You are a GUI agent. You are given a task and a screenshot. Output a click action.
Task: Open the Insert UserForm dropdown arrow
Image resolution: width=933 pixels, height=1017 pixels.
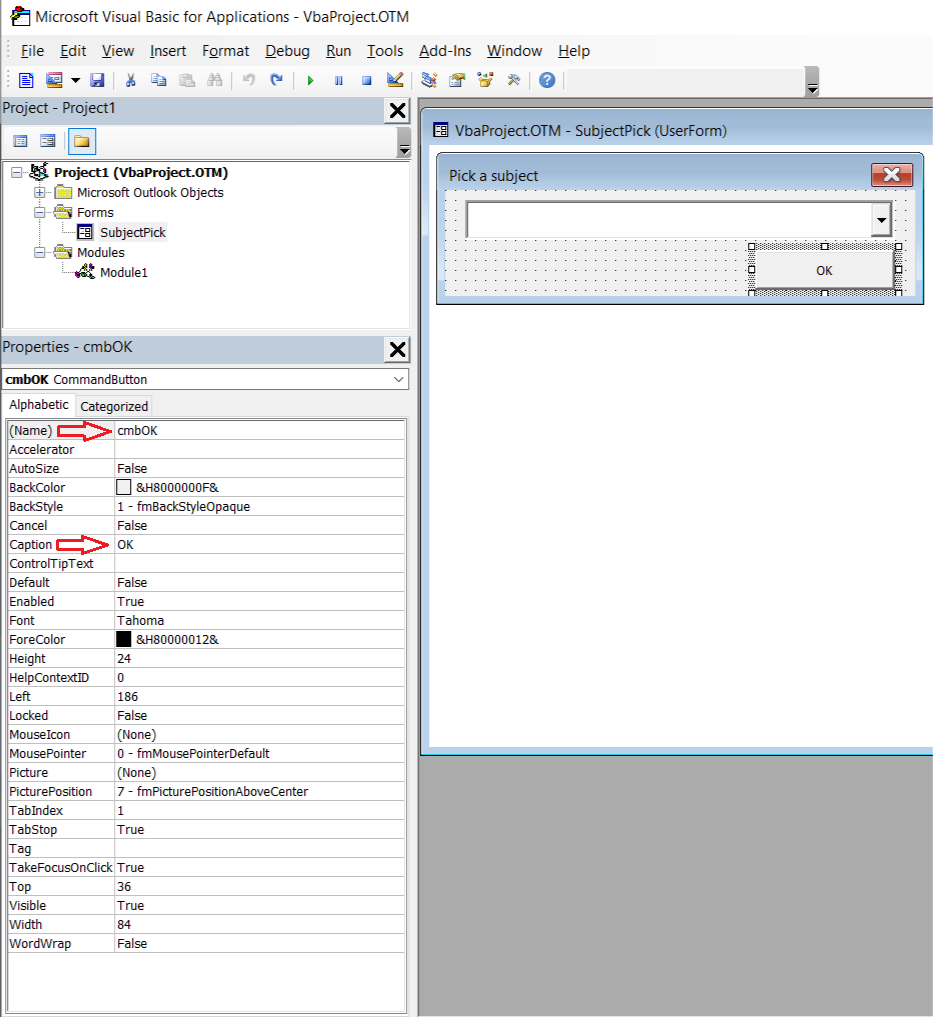[x=75, y=80]
